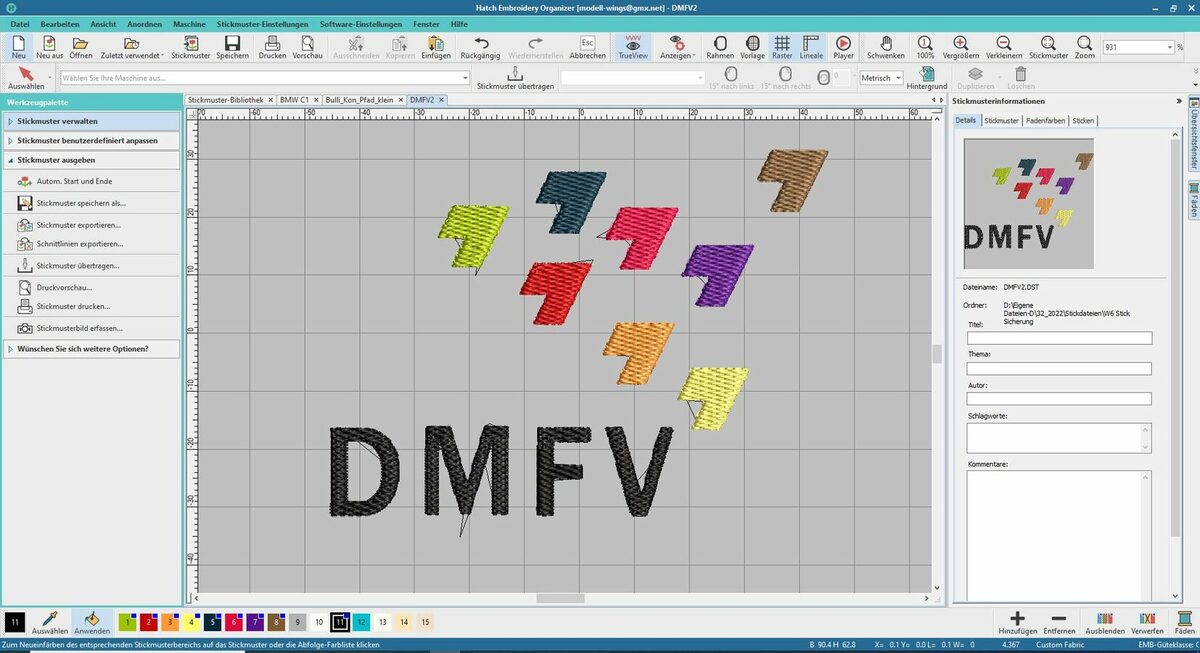1200x653 pixels.
Task: Print using the Drucken icon
Action: point(272,47)
